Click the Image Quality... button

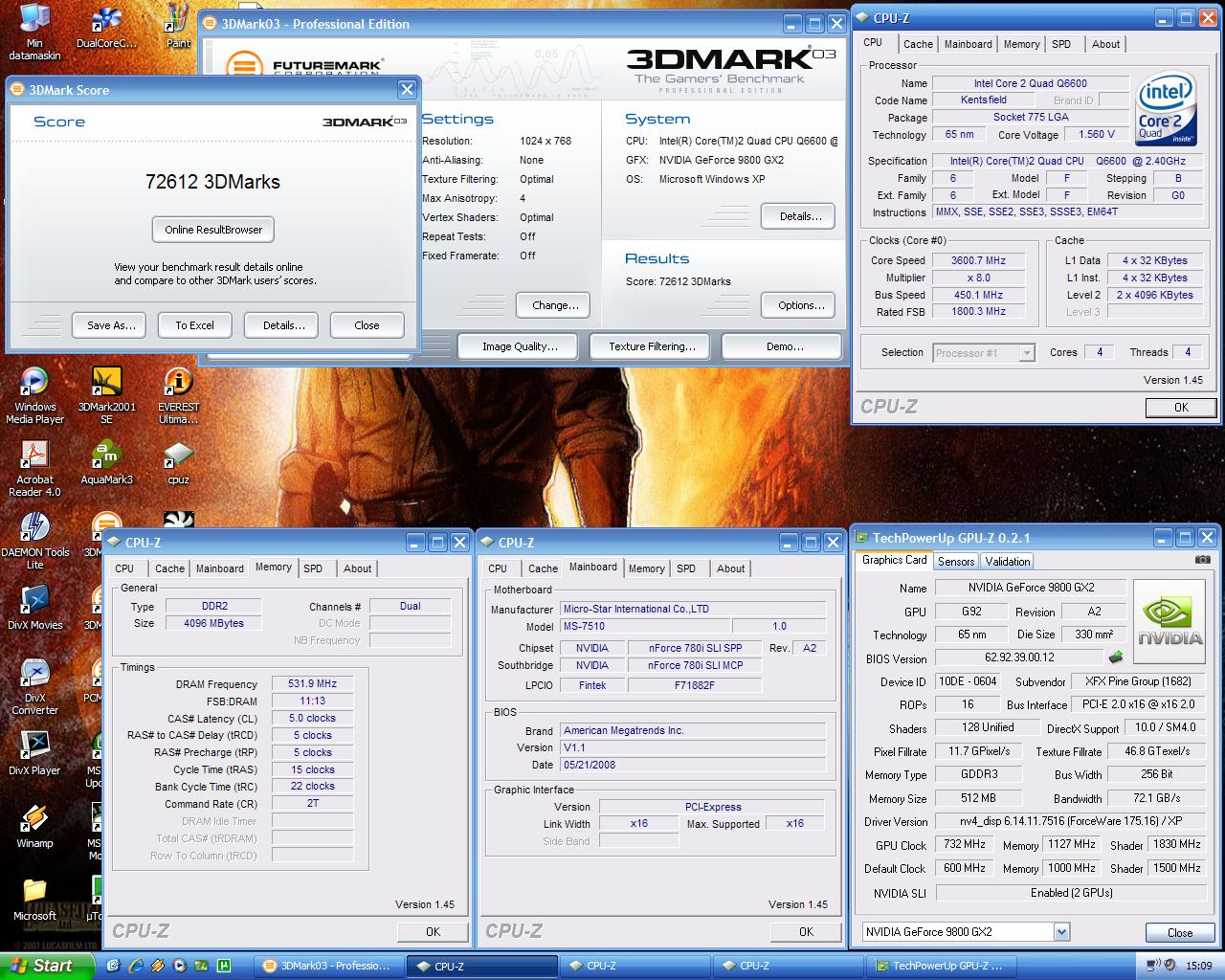(x=520, y=346)
